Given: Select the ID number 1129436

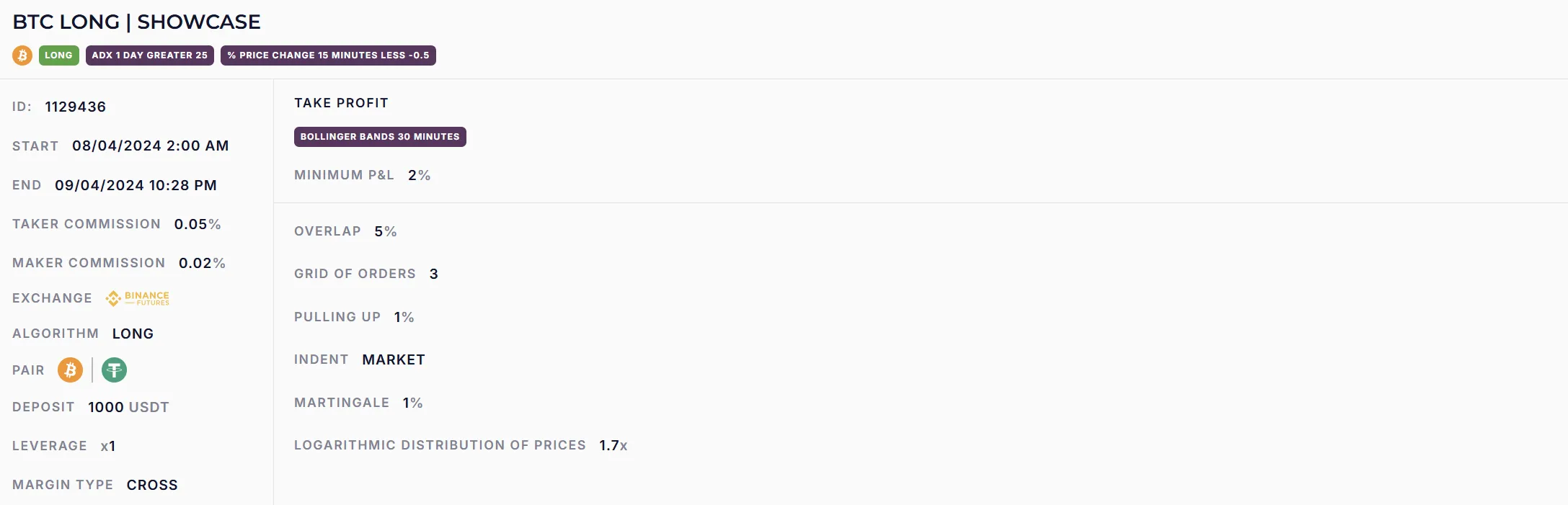Looking at the screenshot, I should pyautogui.click(x=75, y=107).
